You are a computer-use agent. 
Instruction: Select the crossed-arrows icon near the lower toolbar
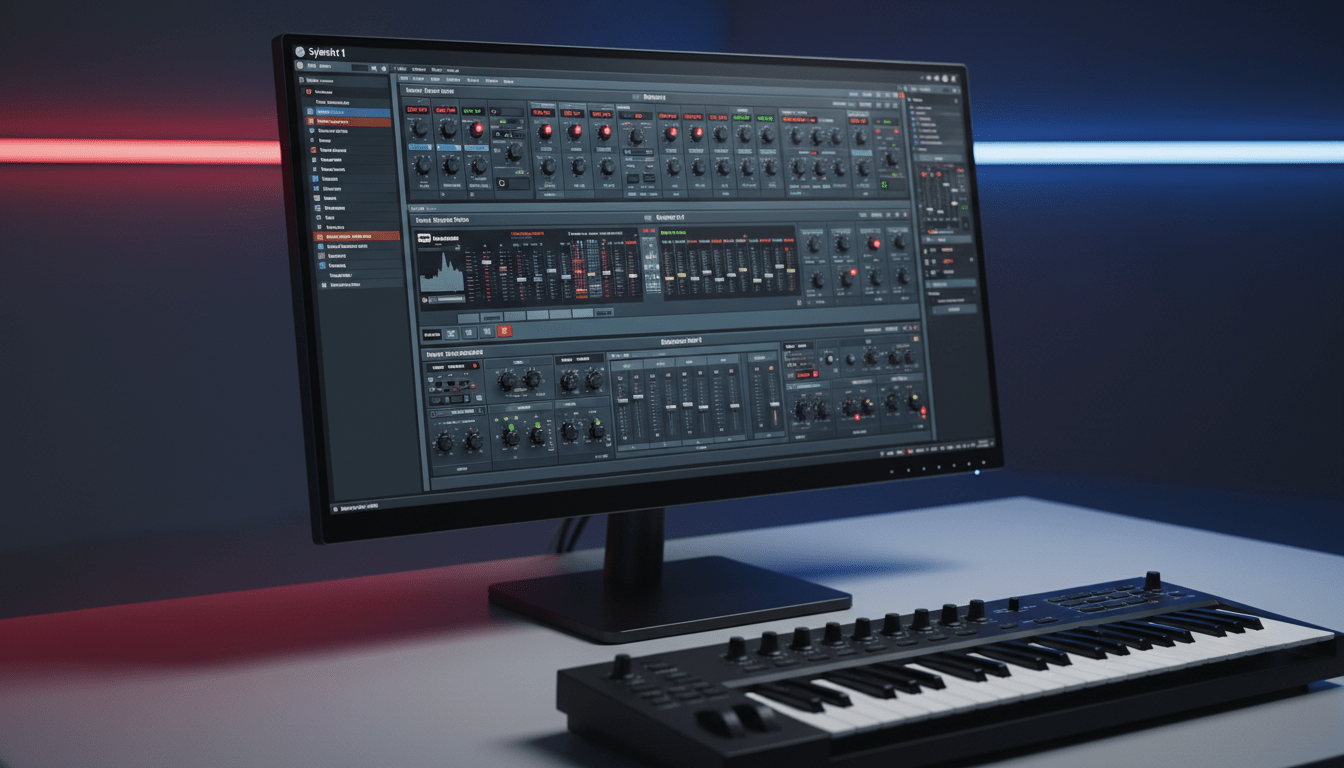pos(450,333)
